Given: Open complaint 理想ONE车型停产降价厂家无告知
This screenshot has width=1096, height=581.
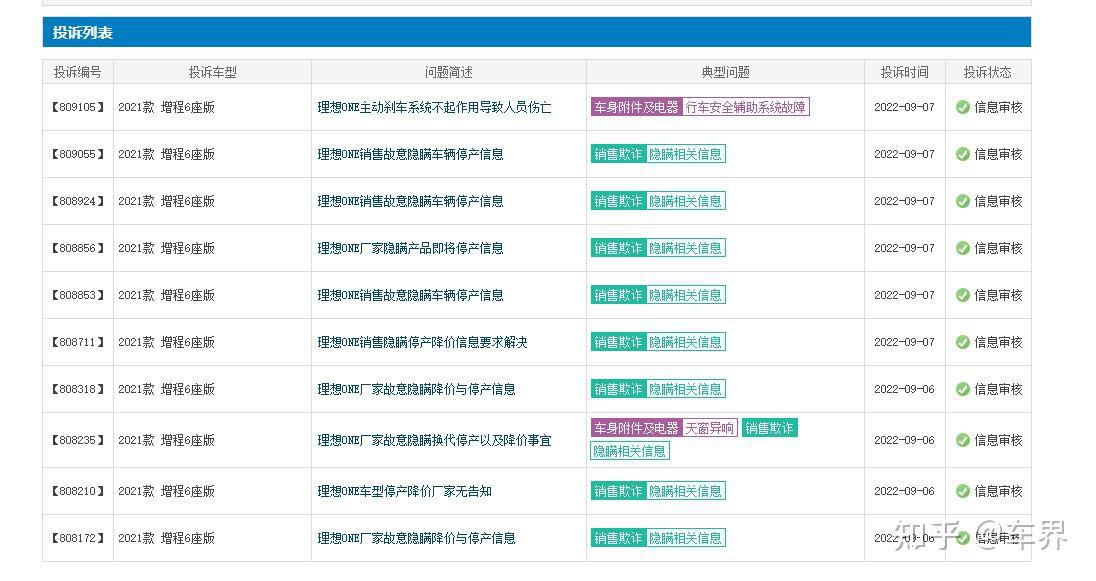Looking at the screenshot, I should (405, 491).
